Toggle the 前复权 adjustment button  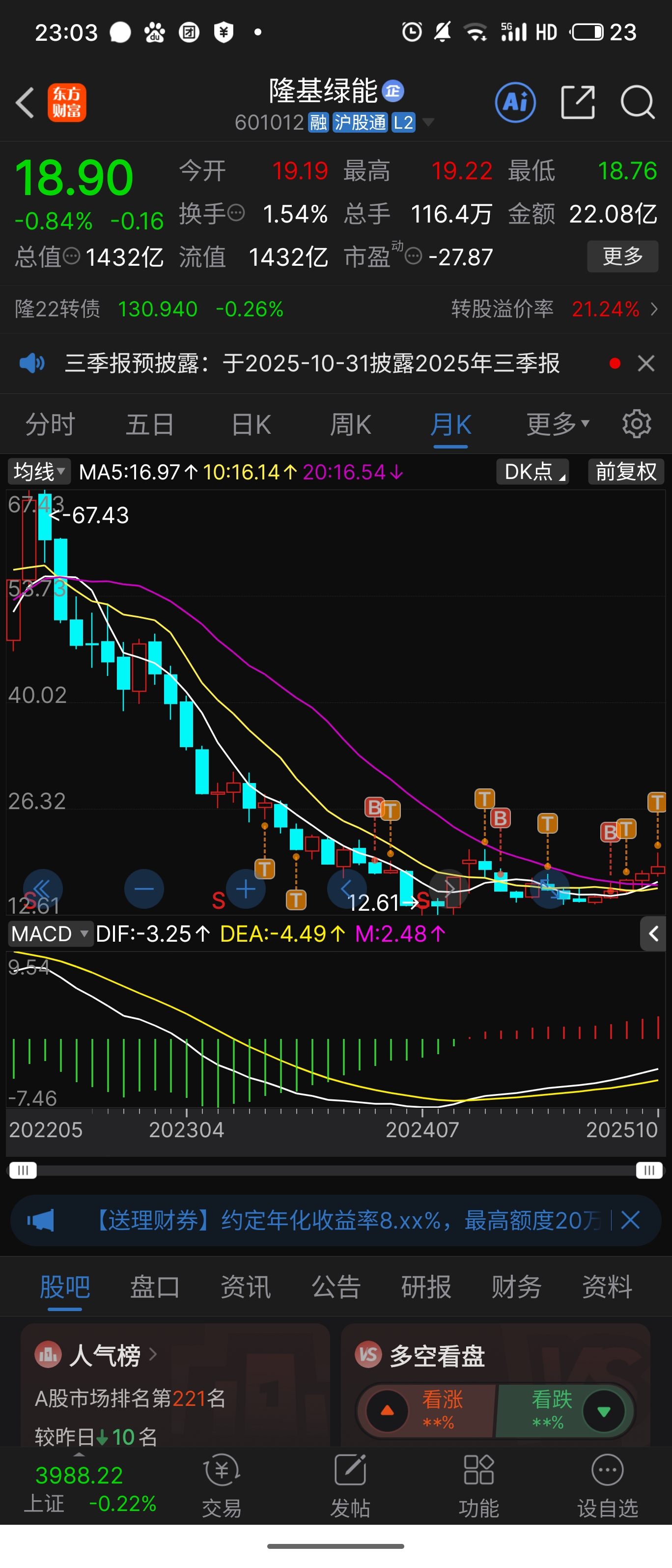click(x=626, y=472)
